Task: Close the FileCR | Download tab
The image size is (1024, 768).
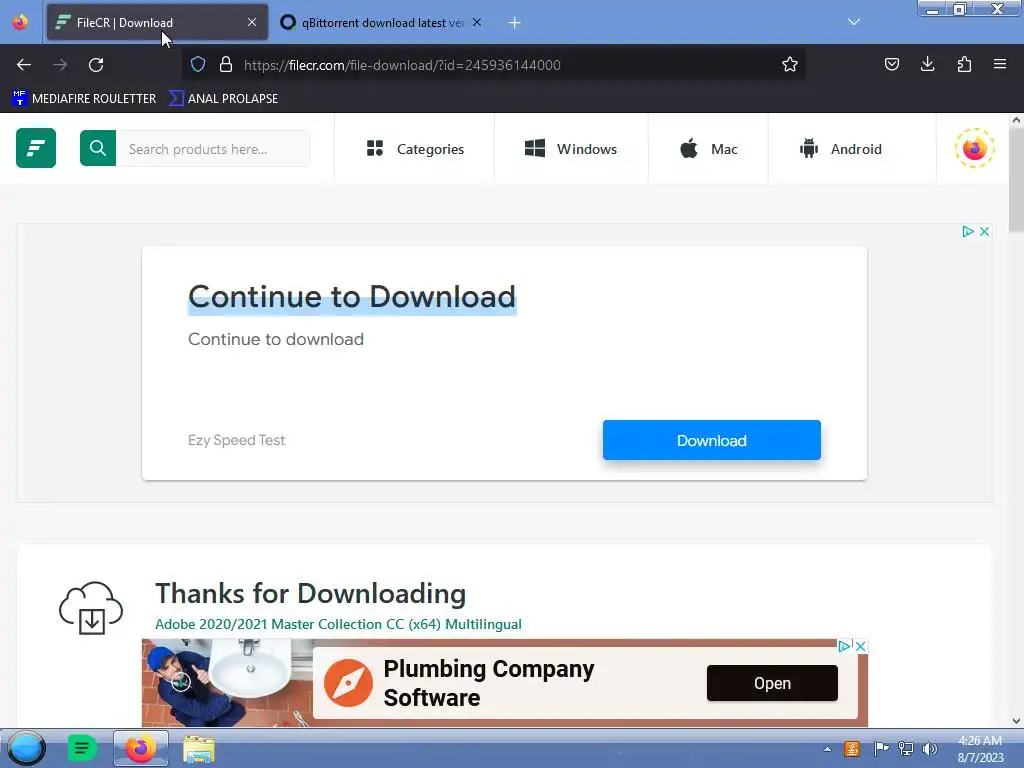Action: coord(252,22)
